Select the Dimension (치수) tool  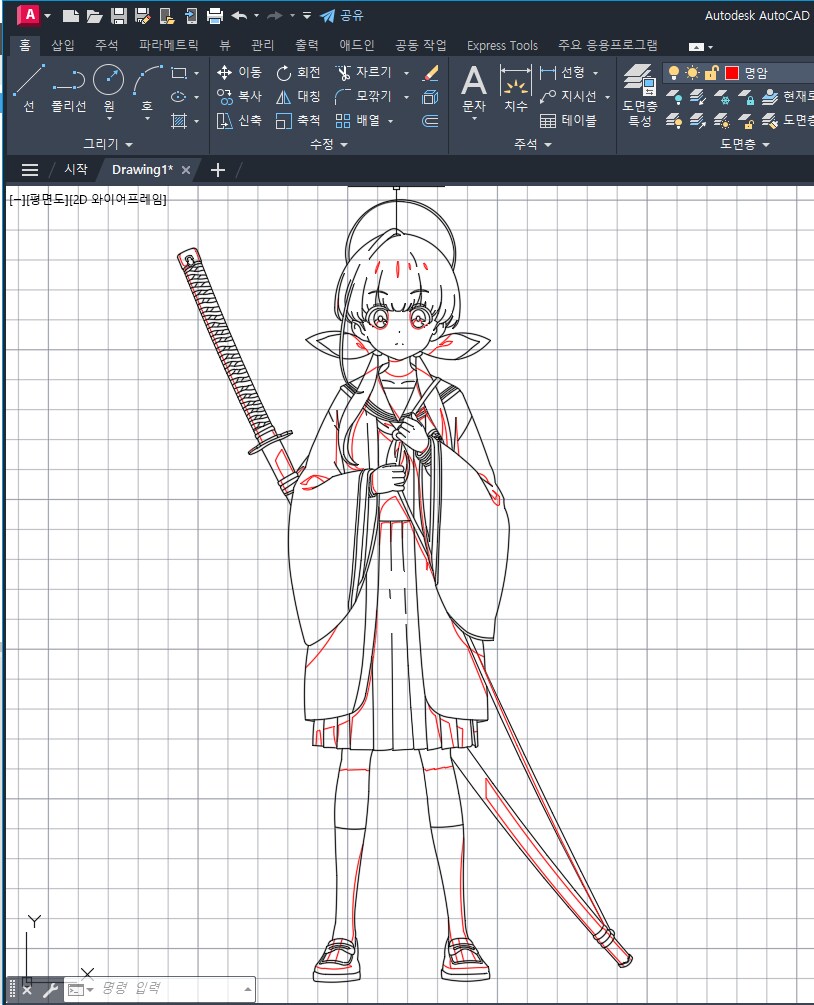(515, 88)
